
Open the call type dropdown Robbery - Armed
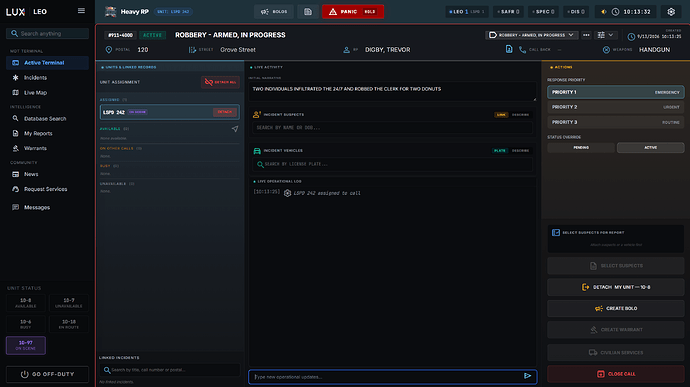click(532, 35)
